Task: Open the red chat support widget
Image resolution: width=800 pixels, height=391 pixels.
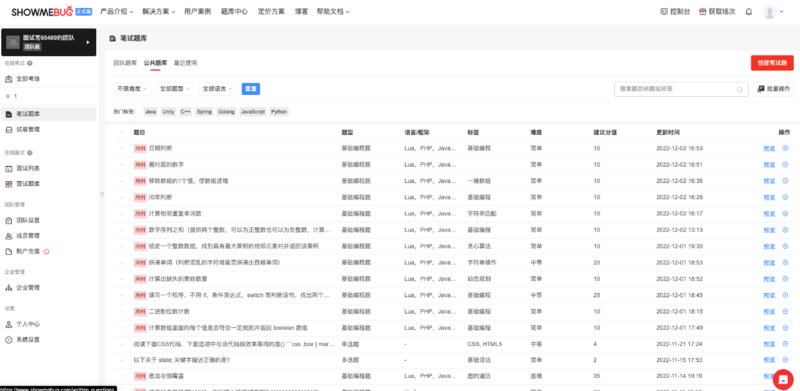Action: point(783,379)
